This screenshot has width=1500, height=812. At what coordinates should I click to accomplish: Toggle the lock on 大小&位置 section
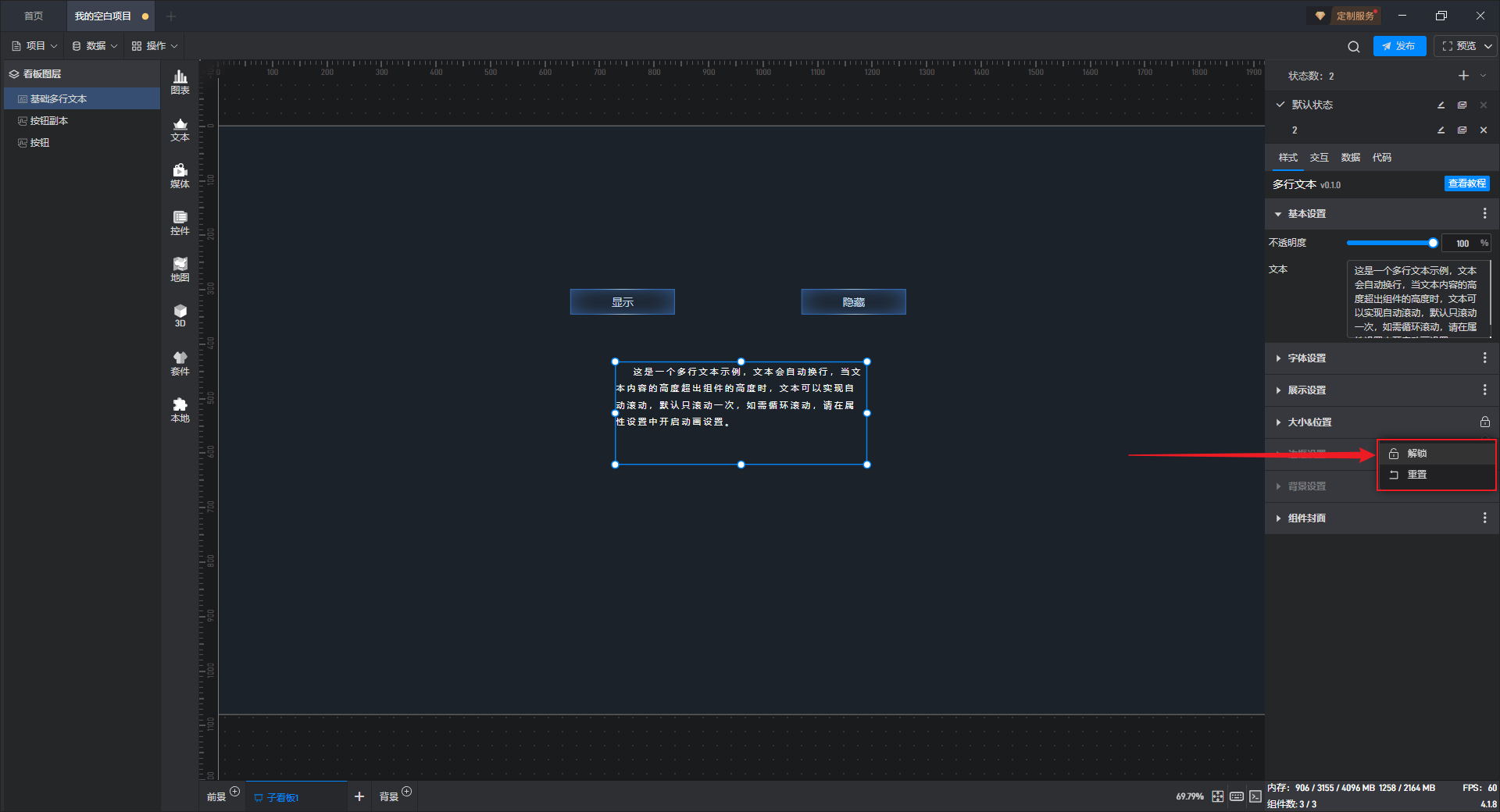click(1484, 422)
